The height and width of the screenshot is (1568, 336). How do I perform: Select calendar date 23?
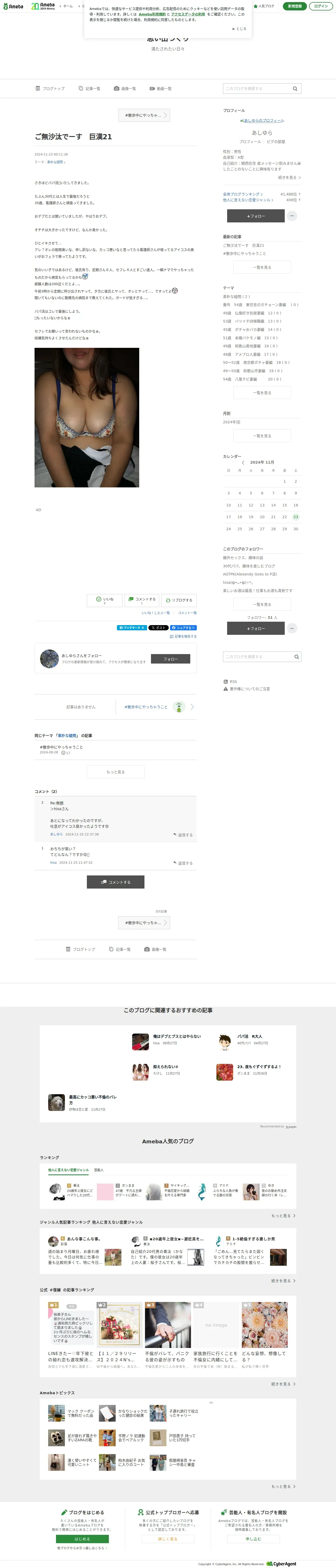296,517
